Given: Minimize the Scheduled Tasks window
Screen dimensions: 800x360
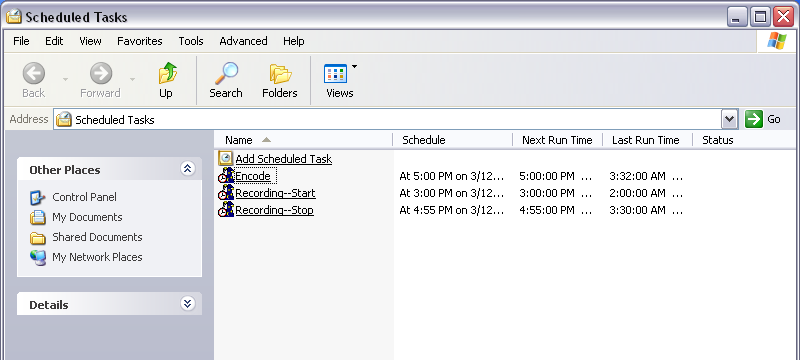Looking at the screenshot, I should [736, 17].
